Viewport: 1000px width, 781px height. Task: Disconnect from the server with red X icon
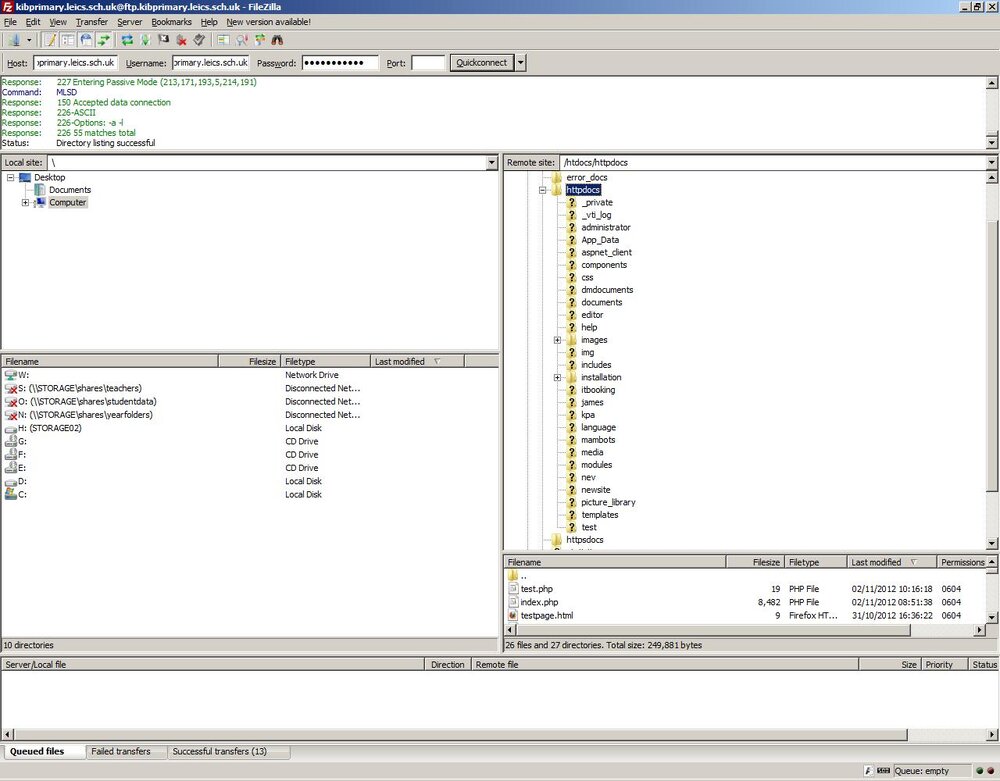tap(181, 40)
